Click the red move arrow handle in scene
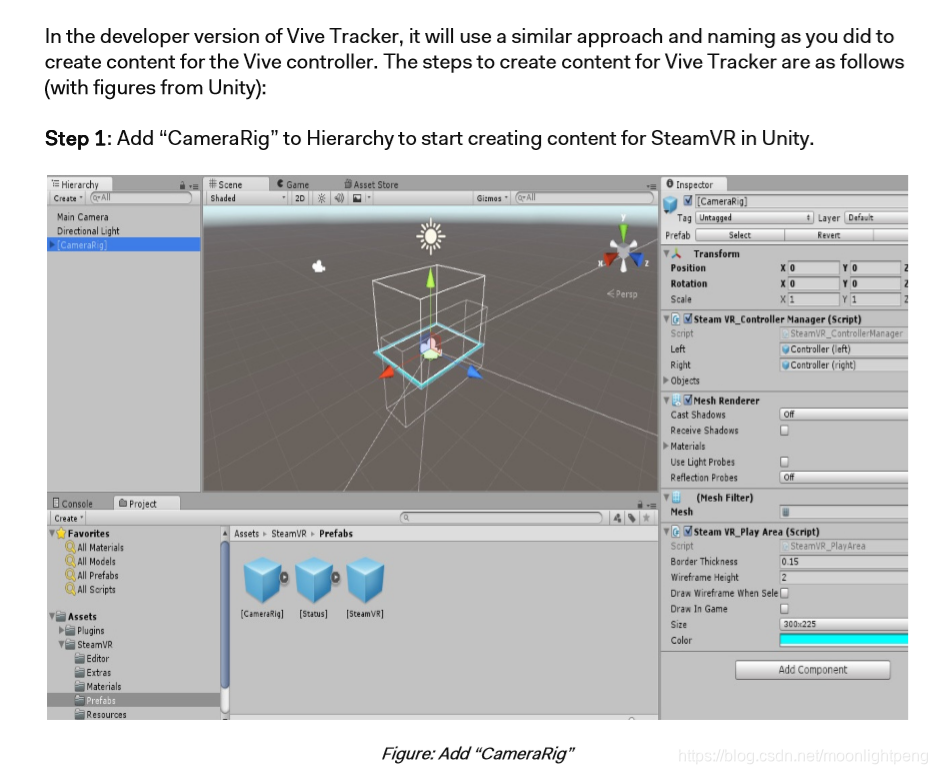Viewport: 937px width, 774px height. pyautogui.click(x=387, y=372)
